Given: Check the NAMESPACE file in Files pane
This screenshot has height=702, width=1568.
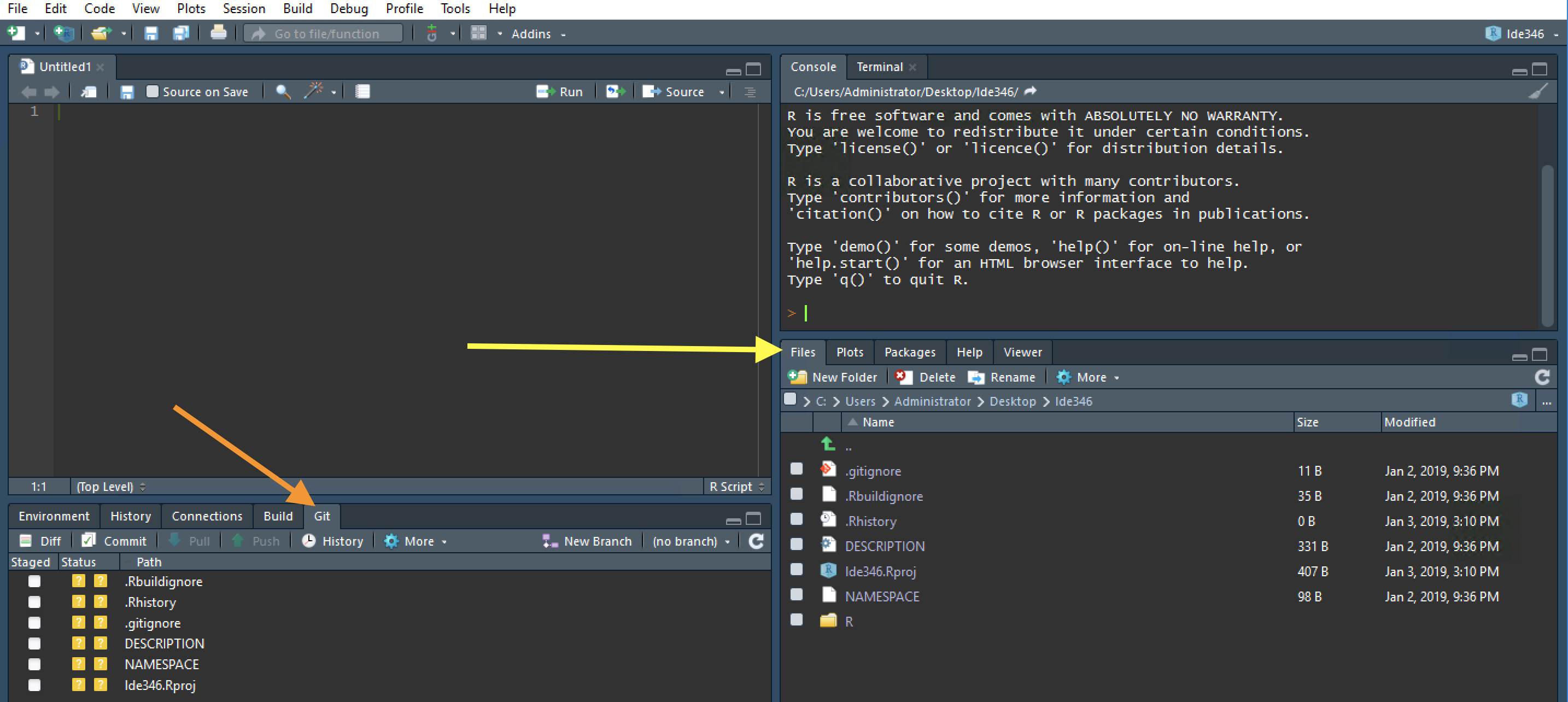Looking at the screenshot, I should 796,594.
